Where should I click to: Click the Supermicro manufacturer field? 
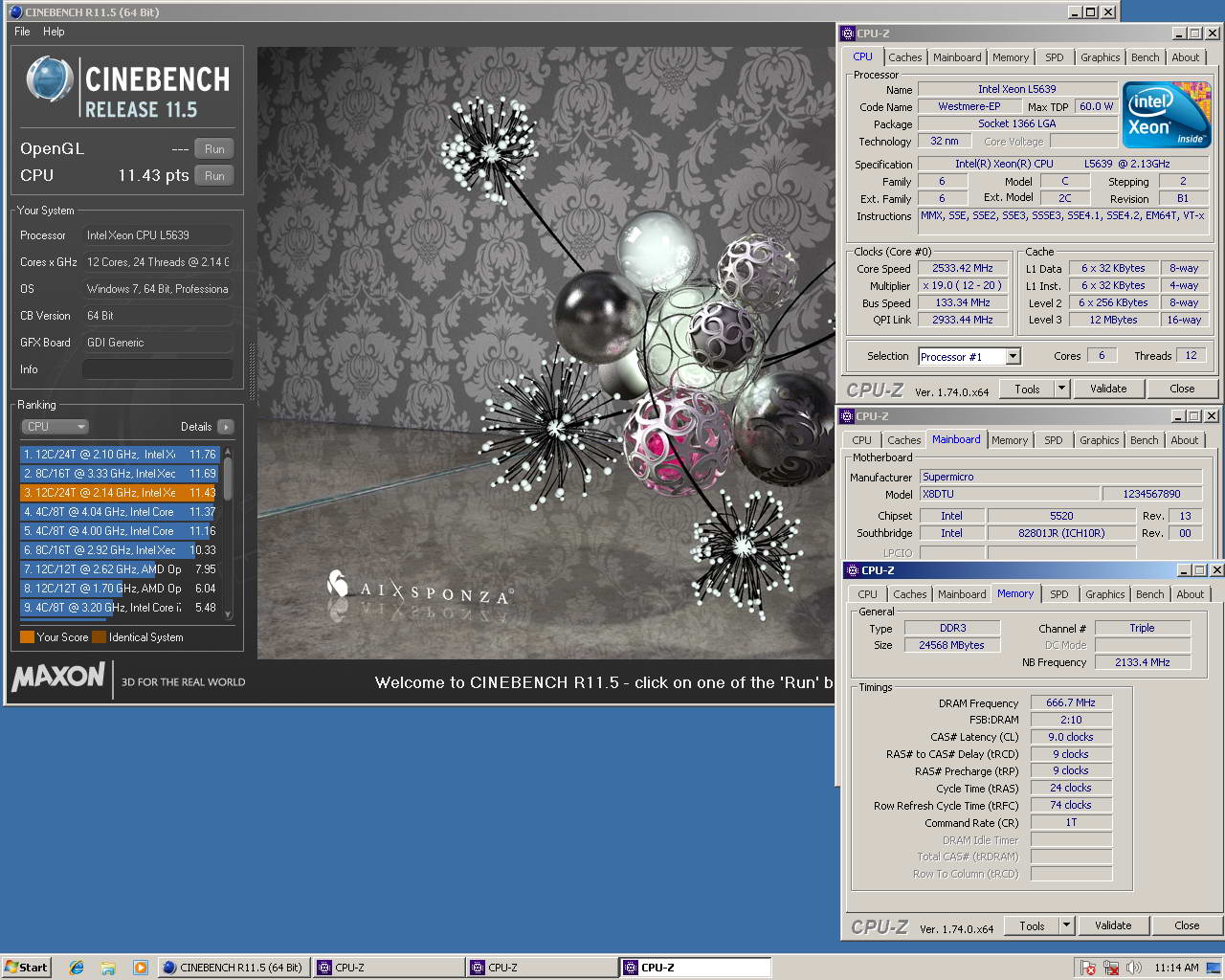(x=1060, y=477)
